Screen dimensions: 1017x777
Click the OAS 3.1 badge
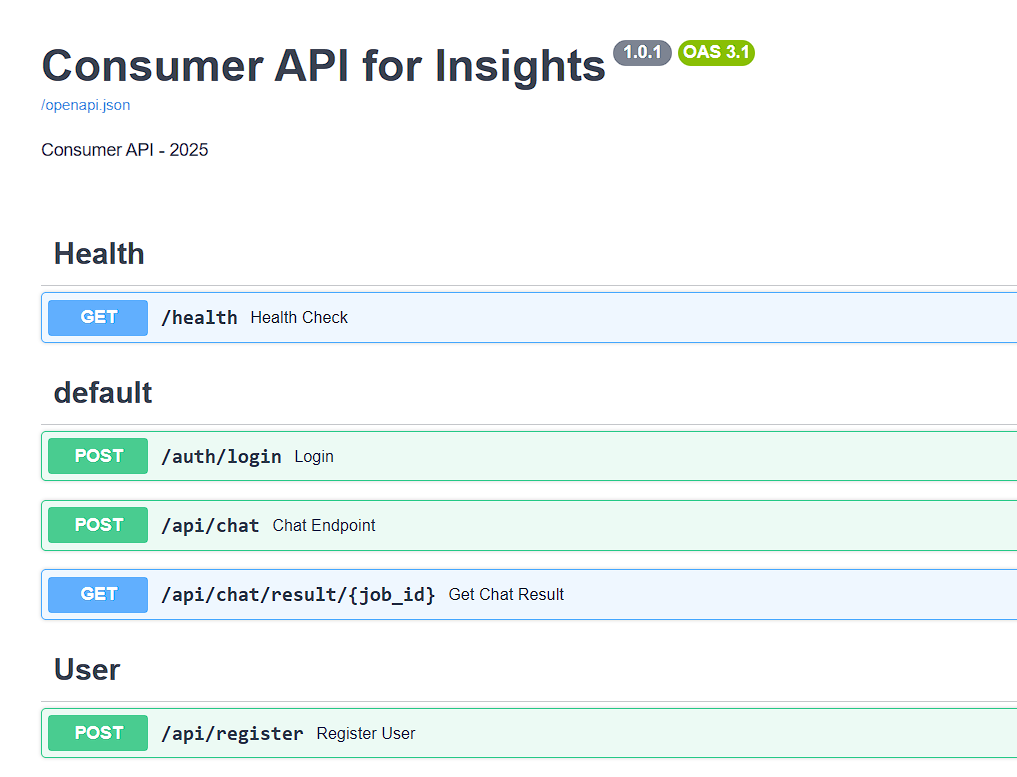(x=716, y=53)
